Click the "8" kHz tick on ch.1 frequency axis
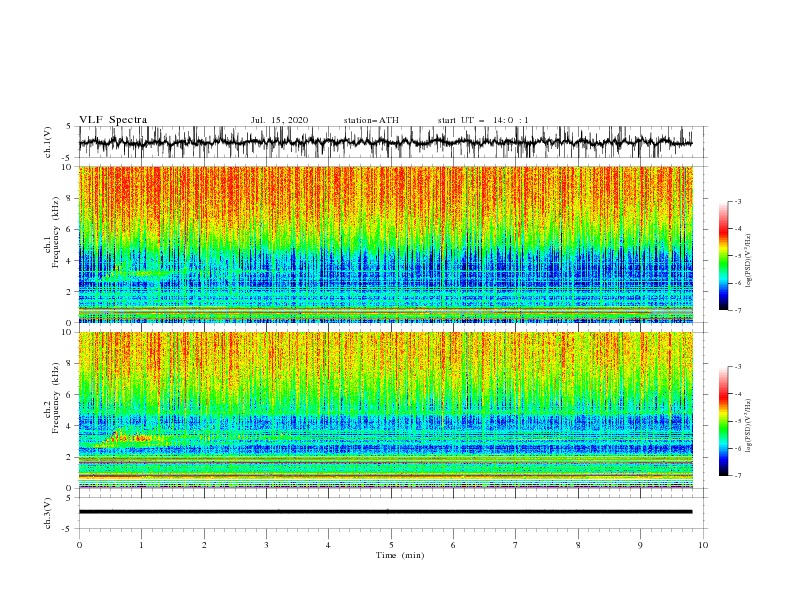 [71, 198]
